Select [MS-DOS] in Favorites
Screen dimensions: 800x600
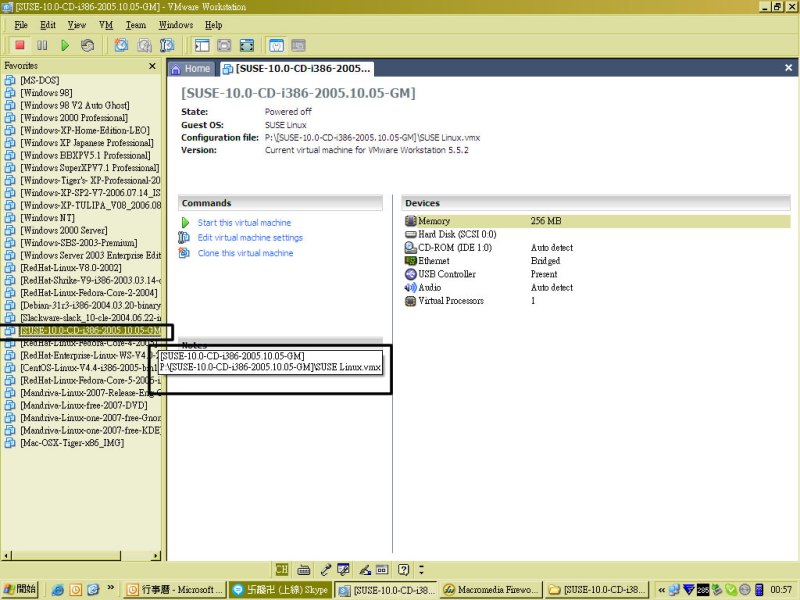(39, 80)
